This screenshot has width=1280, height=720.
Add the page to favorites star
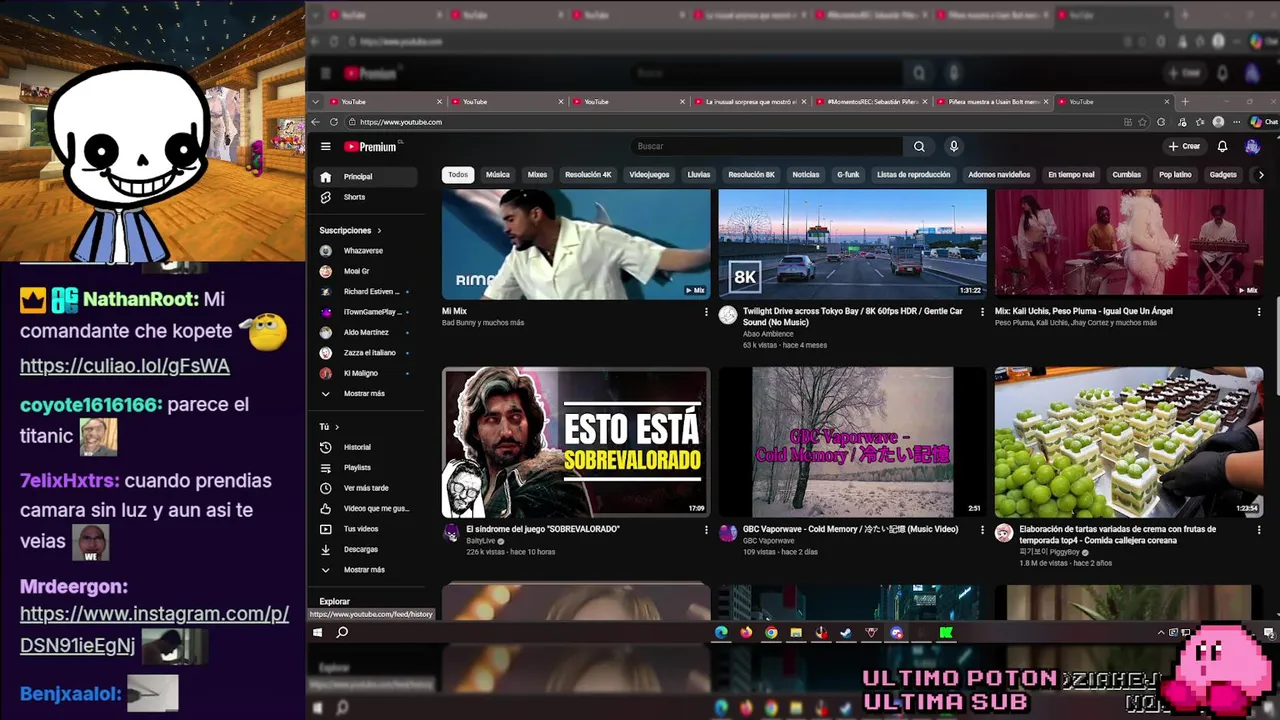tap(1143, 122)
